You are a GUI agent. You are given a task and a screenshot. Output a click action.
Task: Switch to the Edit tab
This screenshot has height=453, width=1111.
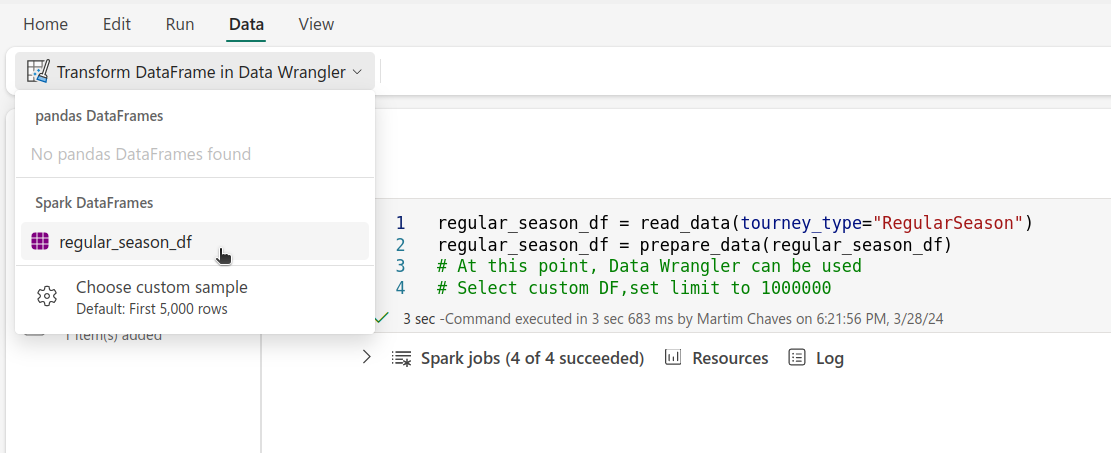117,24
